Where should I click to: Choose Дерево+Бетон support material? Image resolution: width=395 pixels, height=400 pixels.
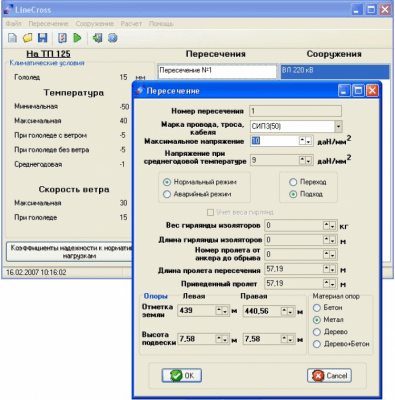(317, 344)
